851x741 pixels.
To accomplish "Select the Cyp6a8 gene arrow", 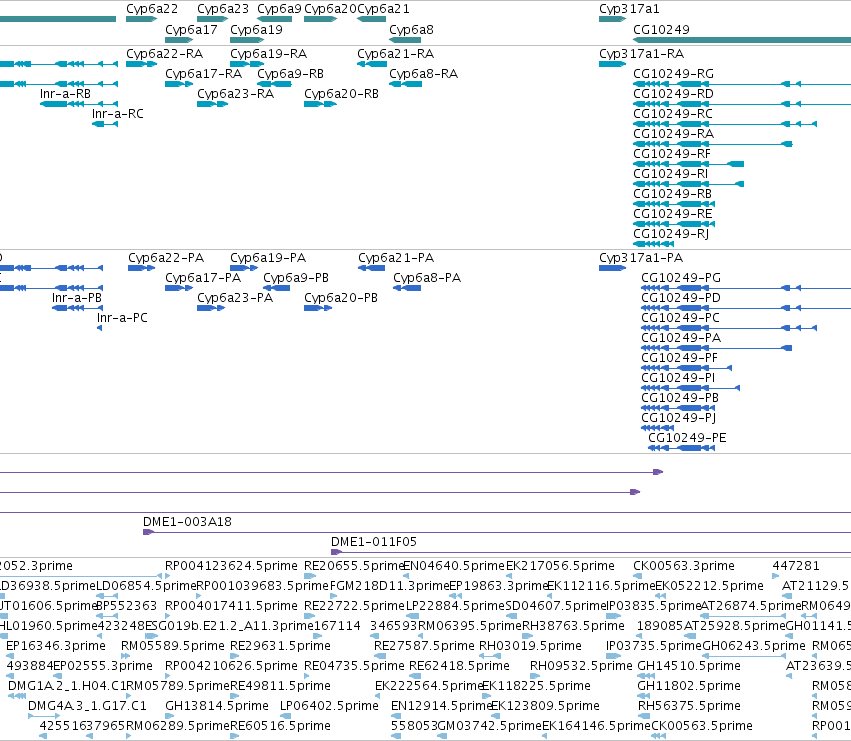I will (405, 40).
